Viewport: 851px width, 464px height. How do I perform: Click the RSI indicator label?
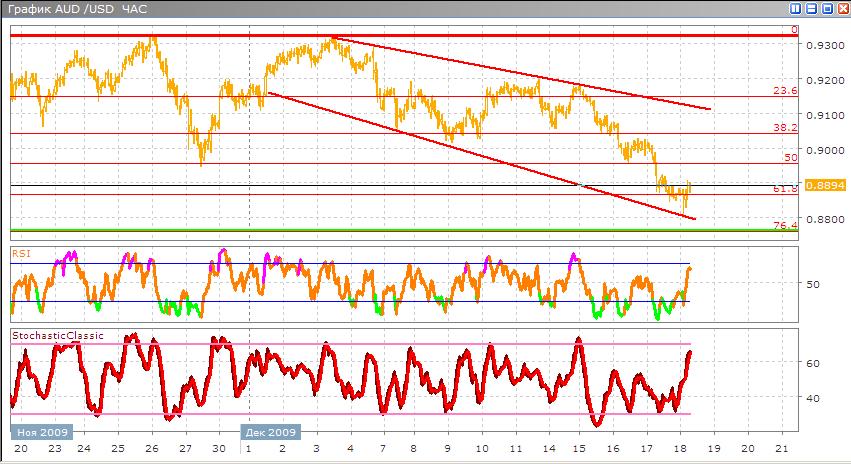click(20, 254)
